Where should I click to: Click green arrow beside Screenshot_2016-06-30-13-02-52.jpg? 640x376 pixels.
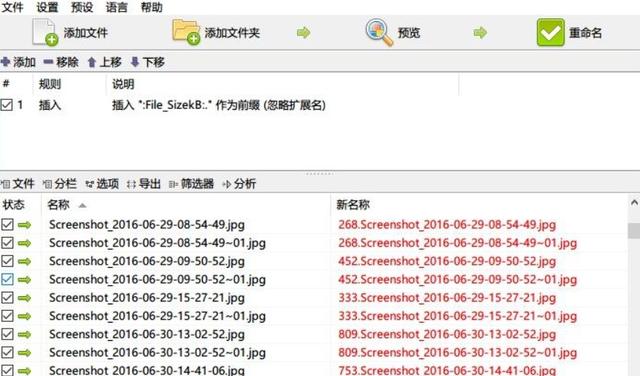pyautogui.click(x=24, y=334)
